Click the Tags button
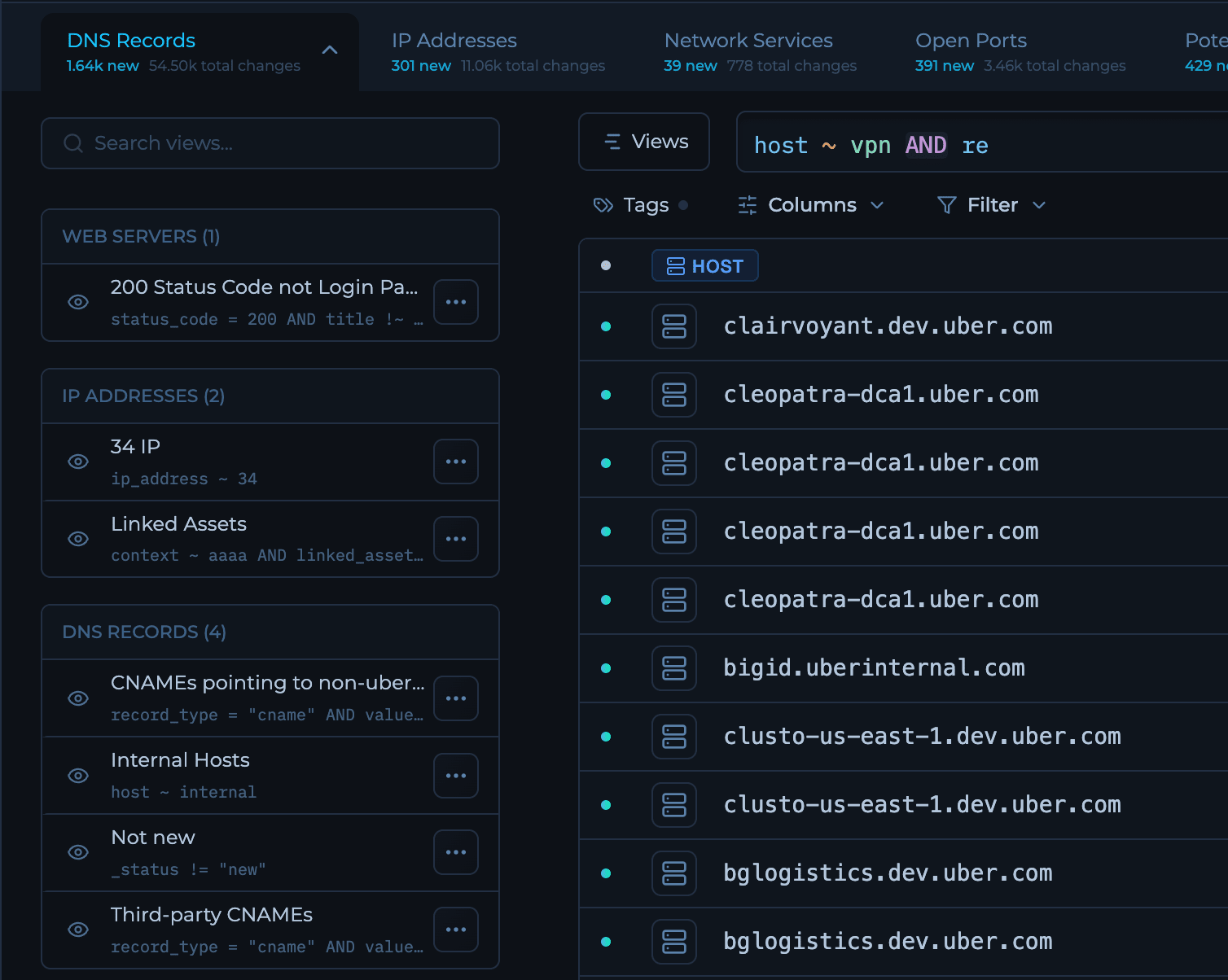The width and height of the screenshot is (1228, 980). click(x=641, y=205)
